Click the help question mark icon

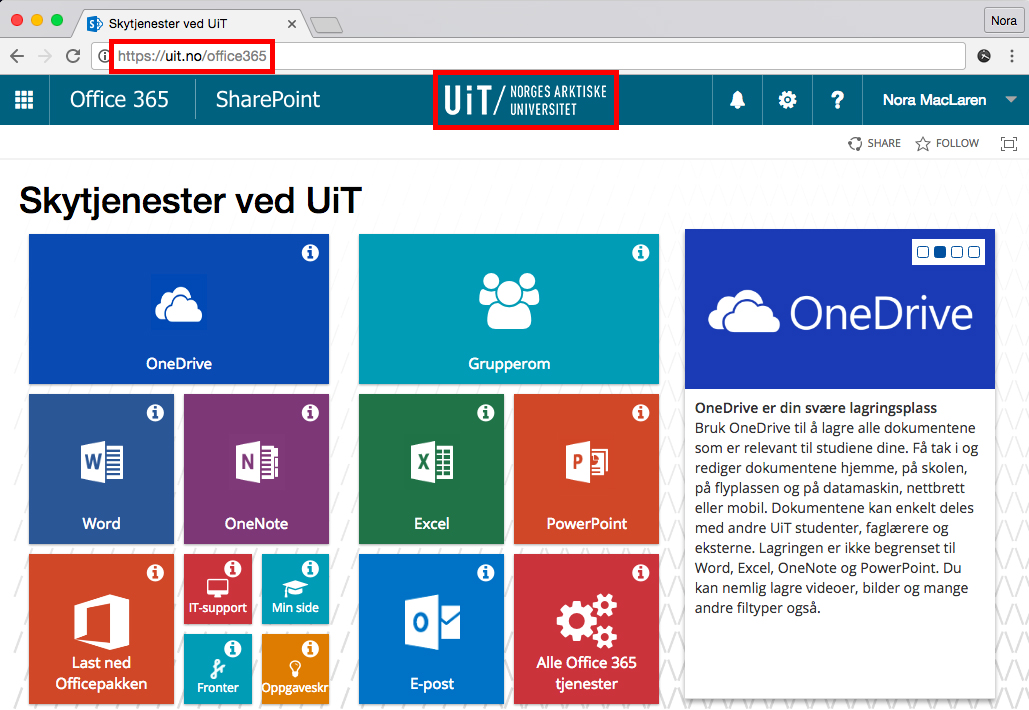pyautogui.click(x=838, y=100)
